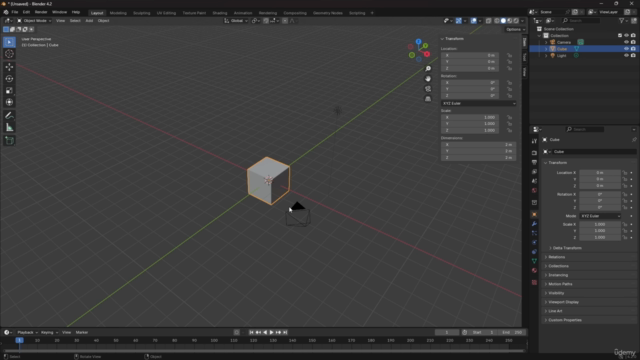Disable Cube in renders camera icon
The height and width of the screenshot is (360, 640).
tap(633, 49)
